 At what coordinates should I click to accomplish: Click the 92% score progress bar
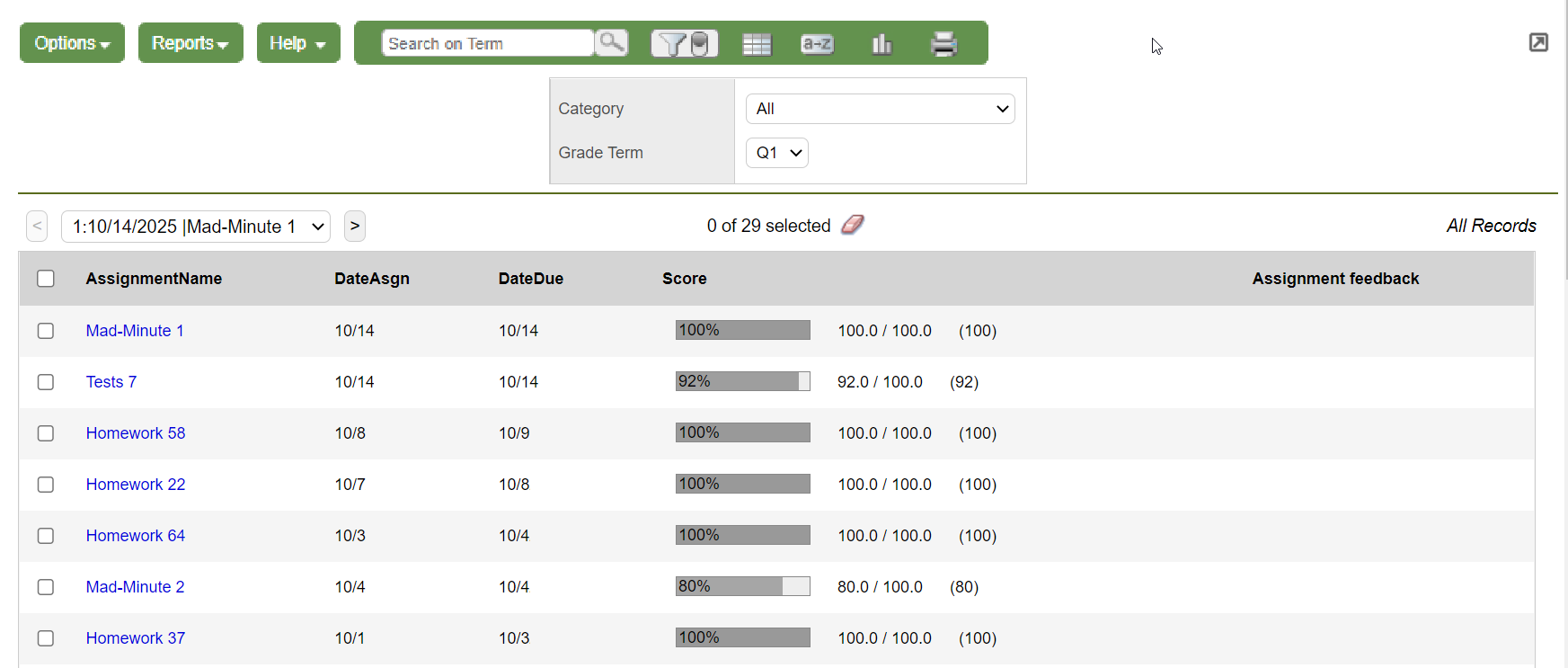(x=742, y=382)
